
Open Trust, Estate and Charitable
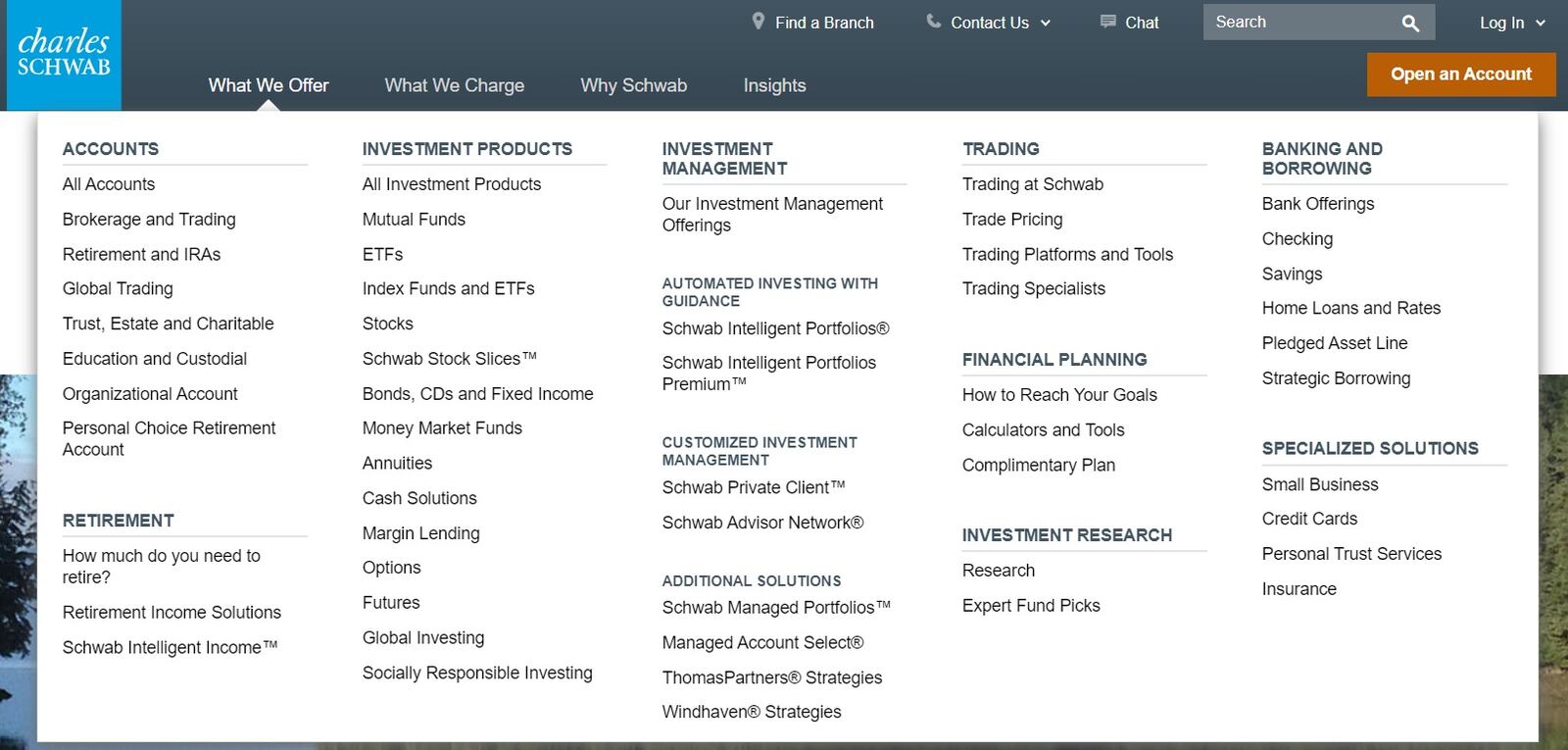pyautogui.click(x=169, y=324)
